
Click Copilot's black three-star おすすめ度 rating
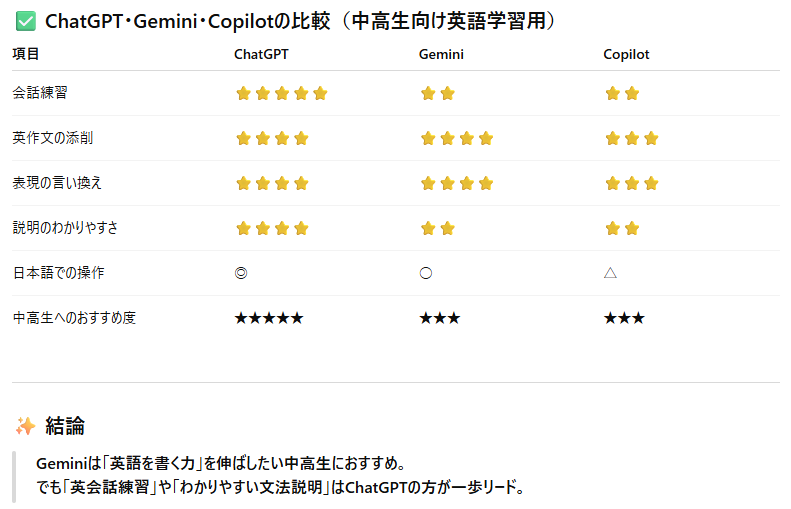click(624, 318)
